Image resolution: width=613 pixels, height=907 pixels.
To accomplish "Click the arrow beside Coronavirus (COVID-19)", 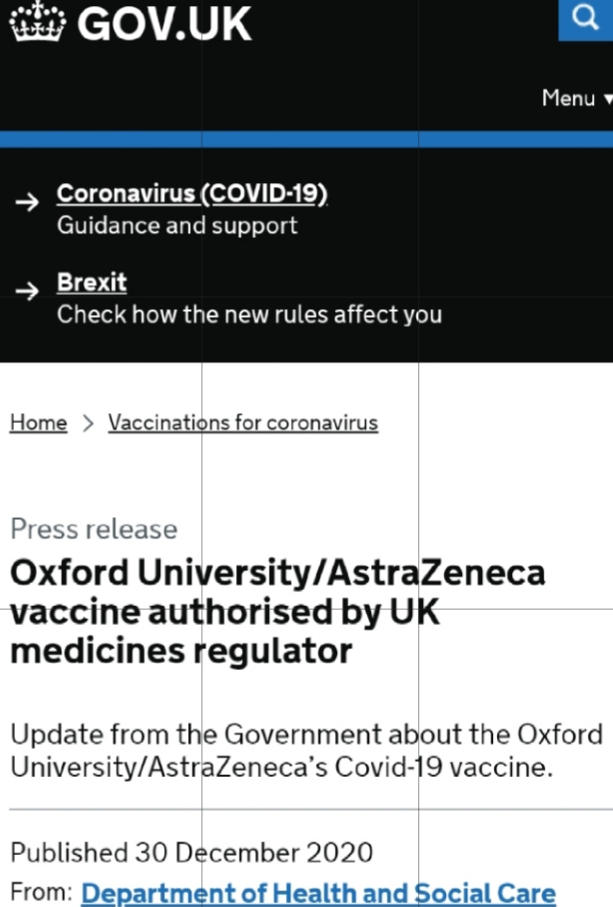I will tap(29, 202).
